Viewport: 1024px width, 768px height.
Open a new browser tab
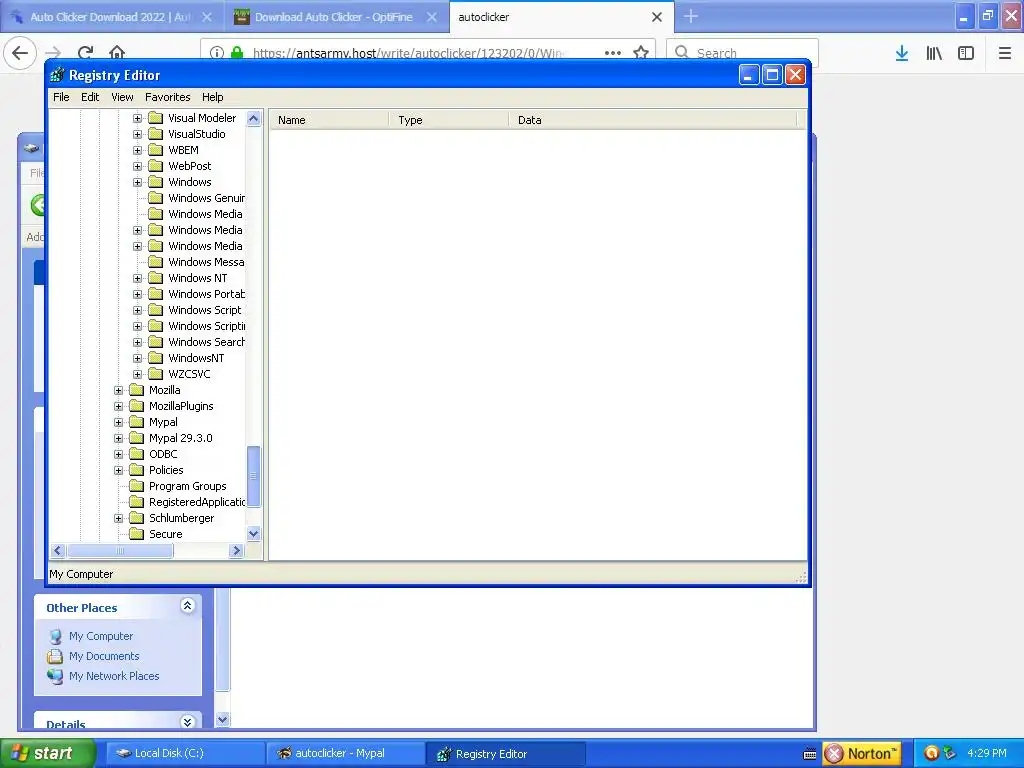point(691,16)
